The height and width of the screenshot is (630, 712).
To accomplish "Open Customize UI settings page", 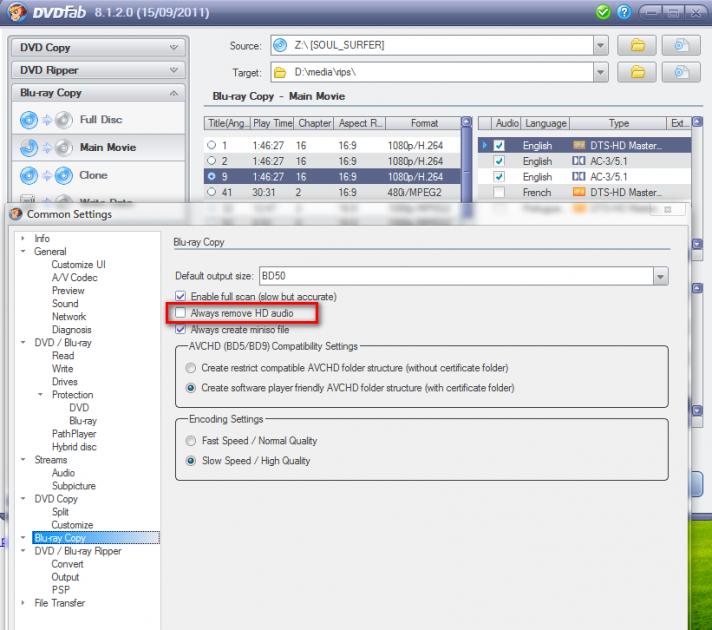I will (x=78, y=264).
